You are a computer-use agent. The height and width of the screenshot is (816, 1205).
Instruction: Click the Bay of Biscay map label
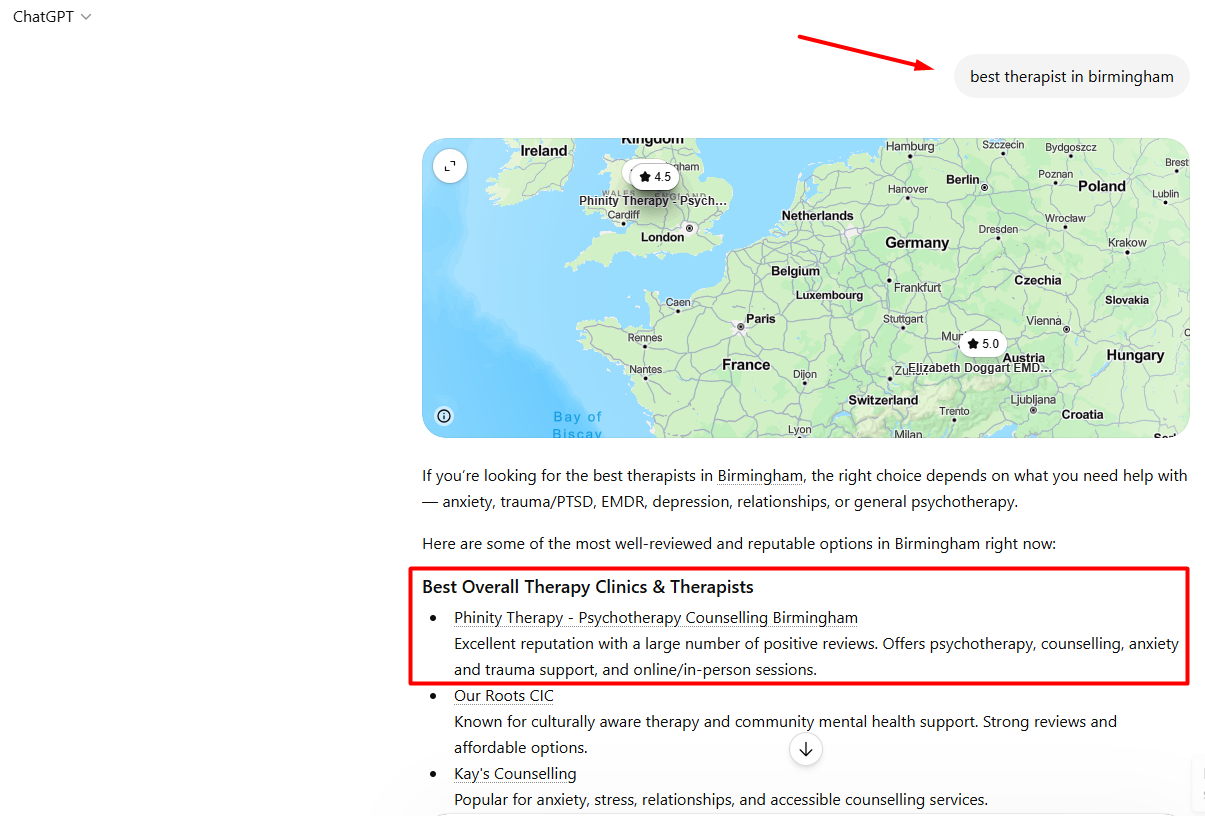(578, 425)
